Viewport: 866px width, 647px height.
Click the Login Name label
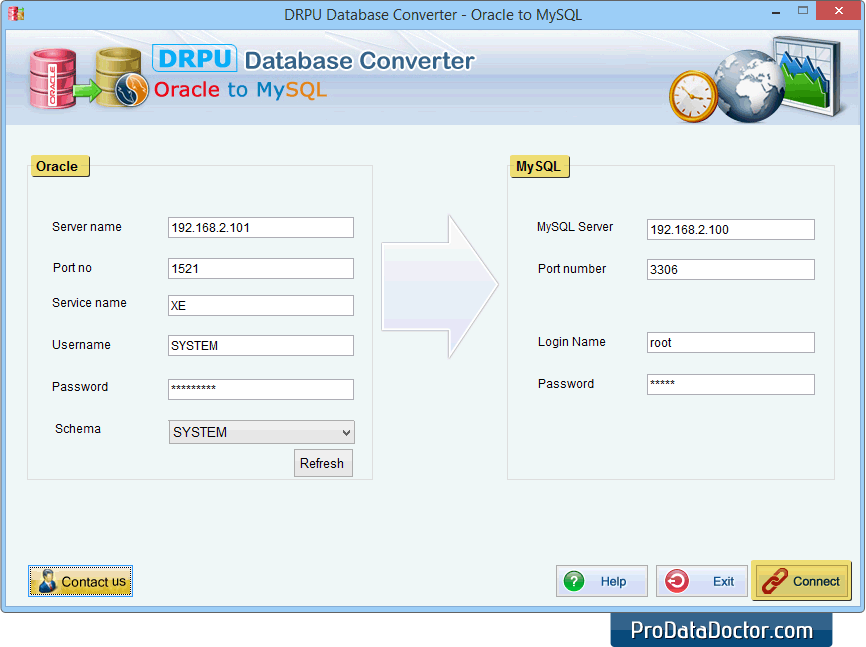click(x=572, y=342)
